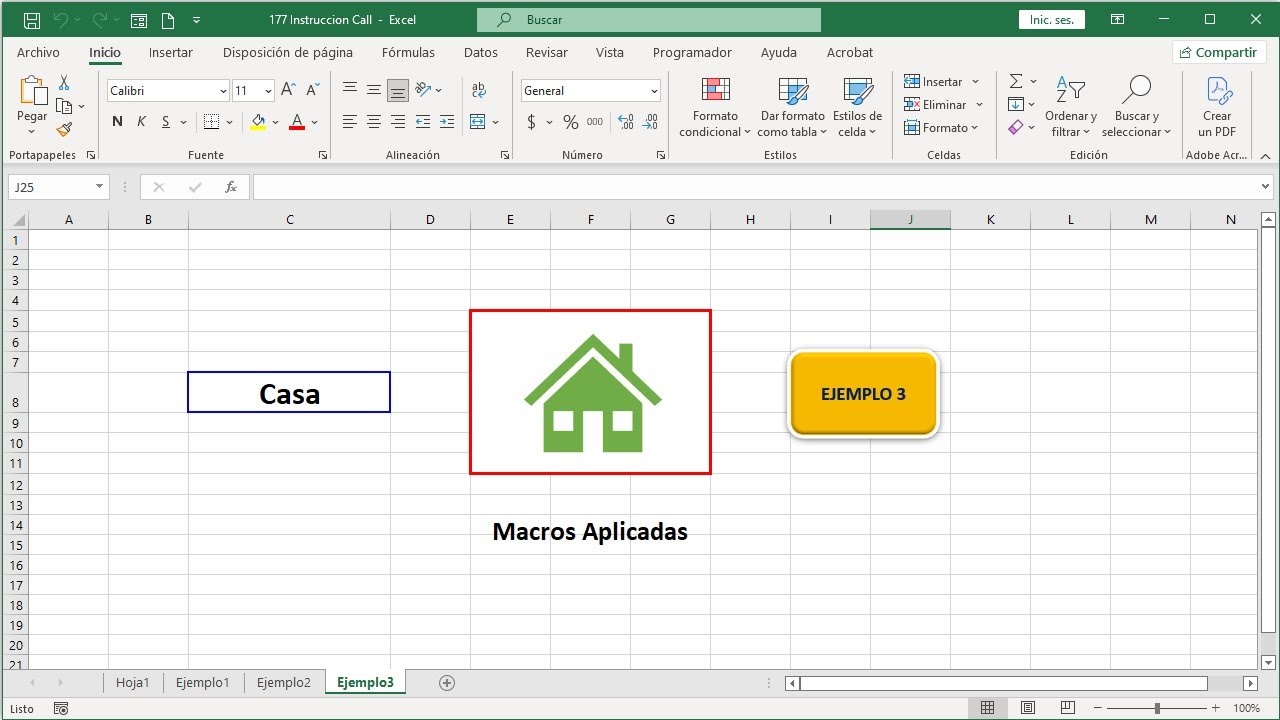The height and width of the screenshot is (720, 1280).
Task: Click the Buscar search box
Action: pyautogui.click(x=649, y=20)
